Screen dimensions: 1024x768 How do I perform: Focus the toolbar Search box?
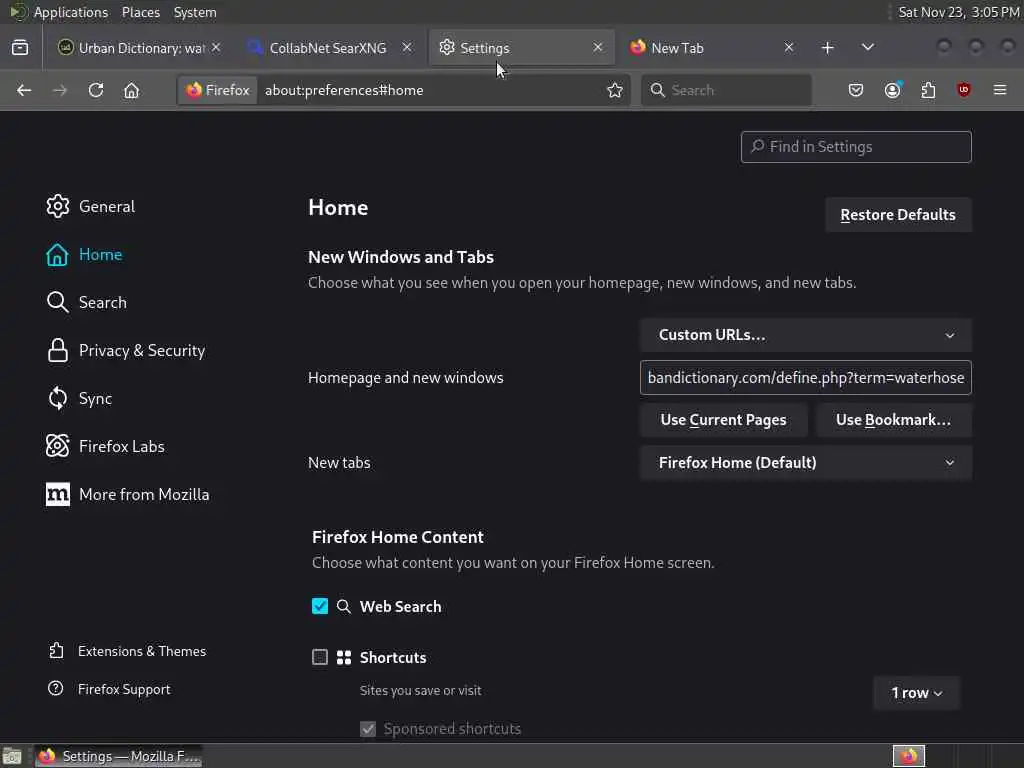727,90
